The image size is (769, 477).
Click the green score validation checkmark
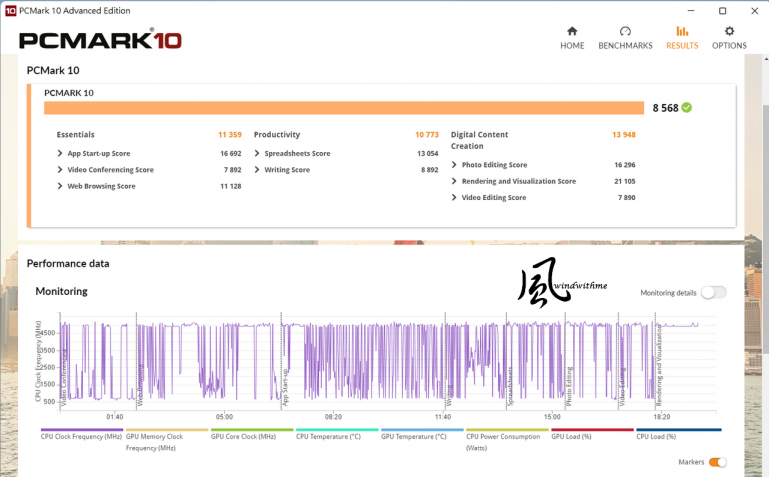[687, 107]
